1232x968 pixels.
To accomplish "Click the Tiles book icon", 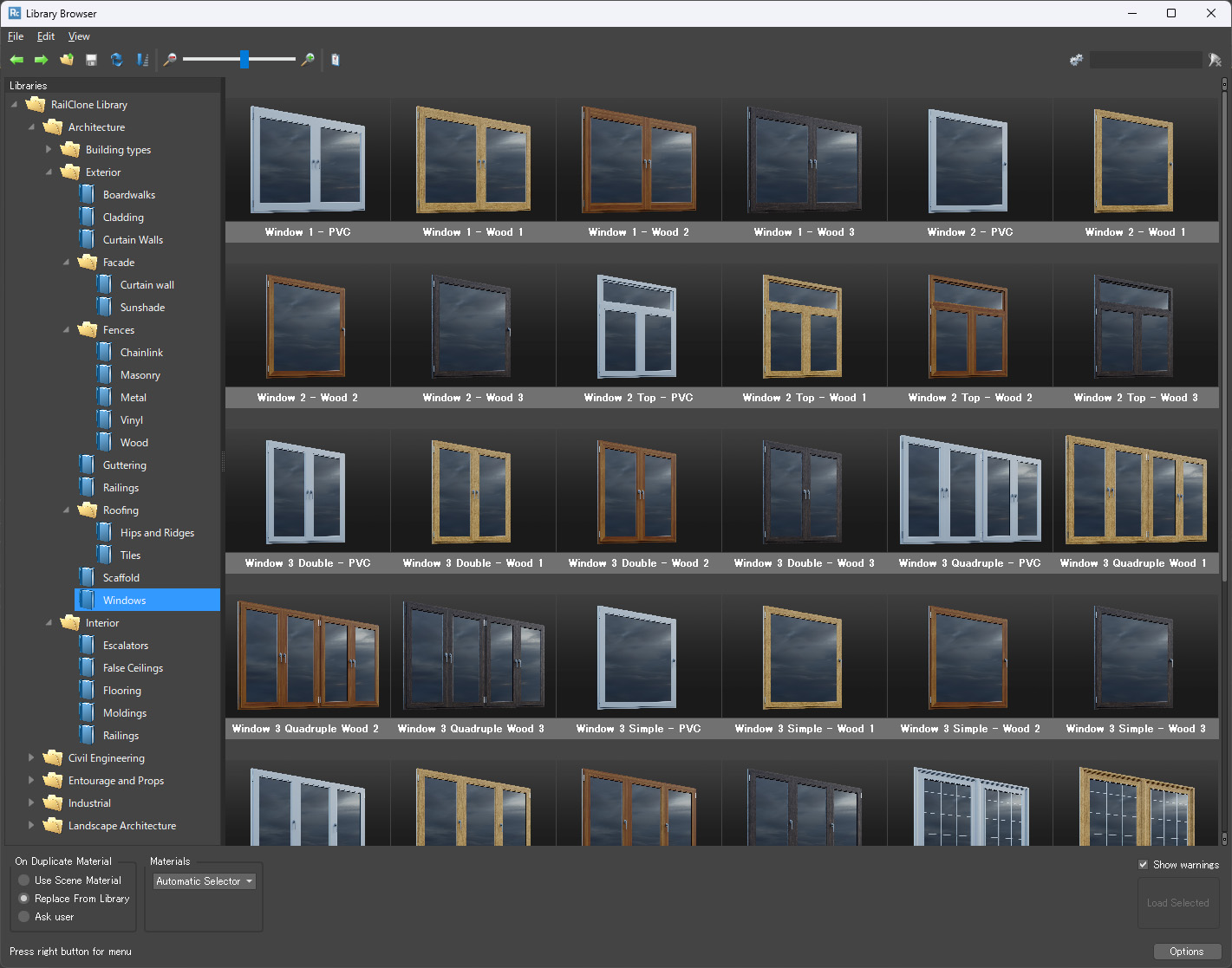I will [x=104, y=555].
